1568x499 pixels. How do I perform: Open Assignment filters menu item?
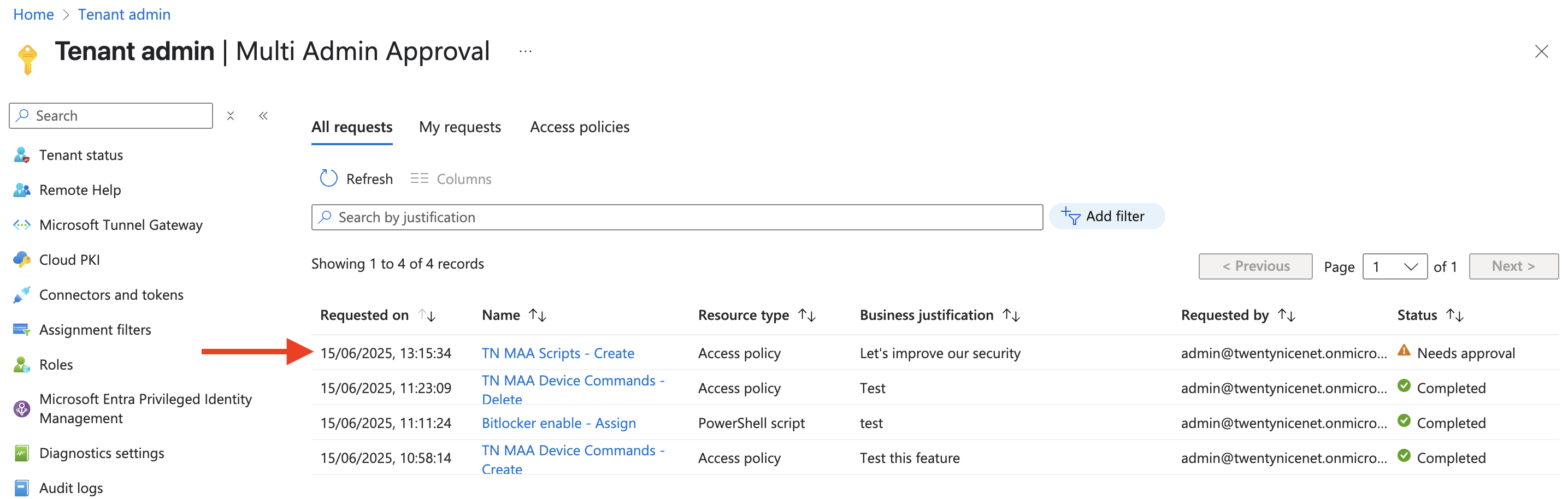coord(95,330)
